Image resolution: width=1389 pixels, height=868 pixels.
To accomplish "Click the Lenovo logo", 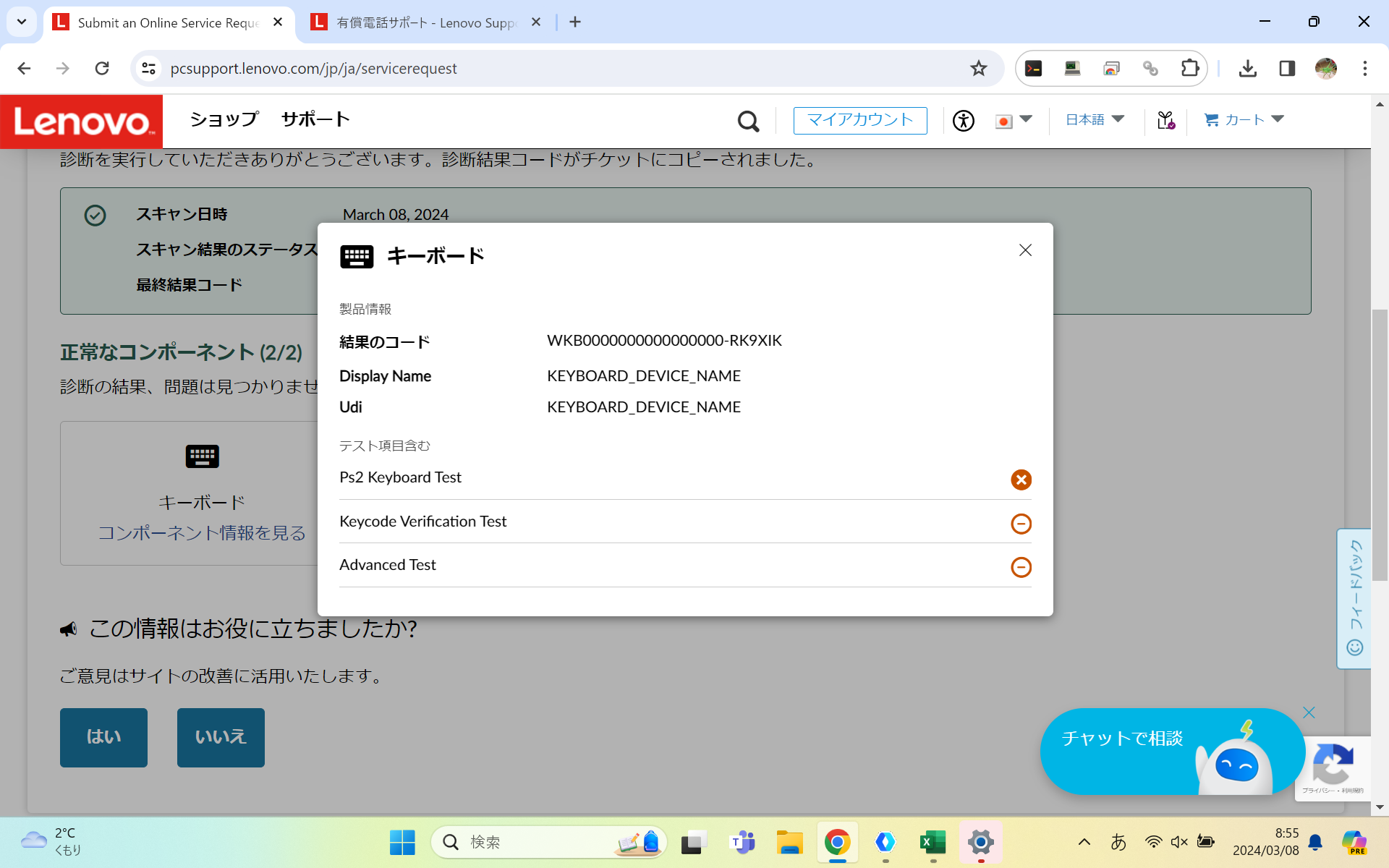I will point(82,122).
